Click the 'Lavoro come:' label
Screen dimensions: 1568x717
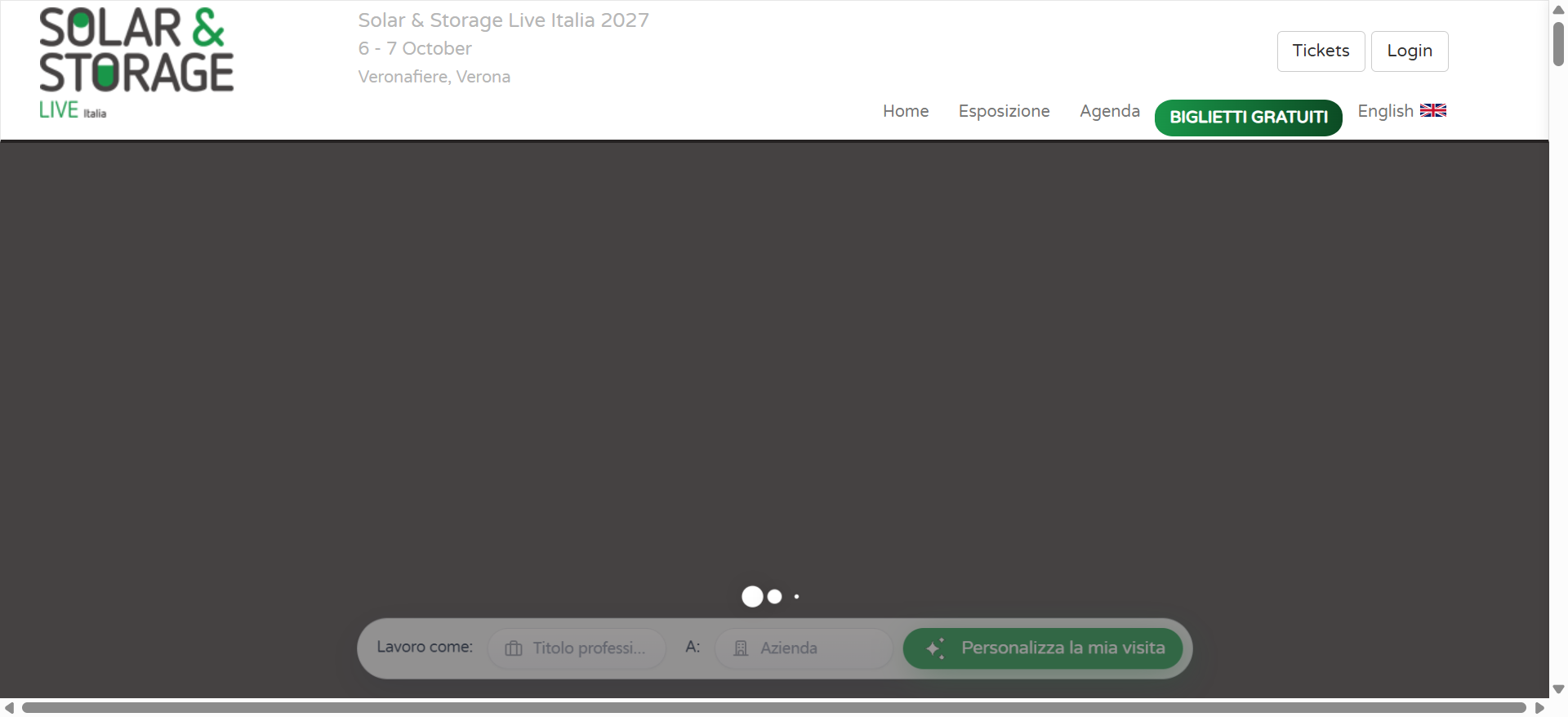(425, 647)
